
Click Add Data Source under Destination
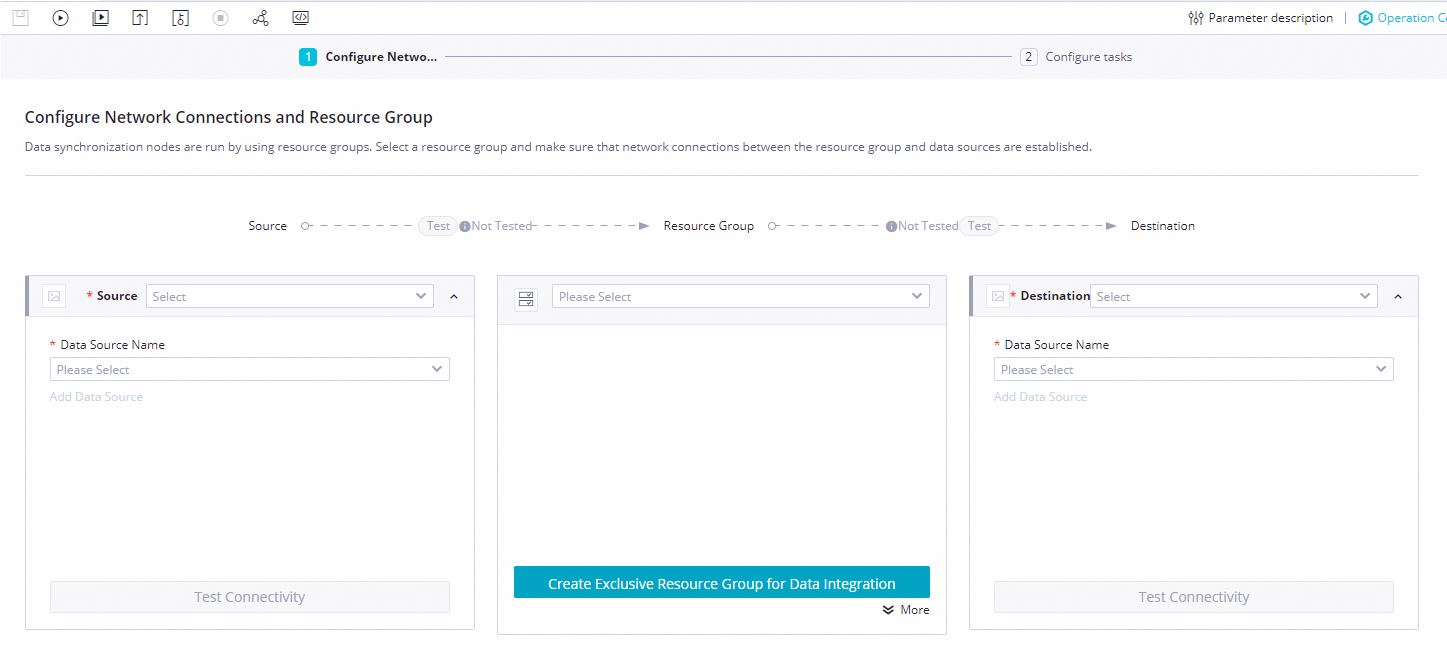click(1040, 397)
